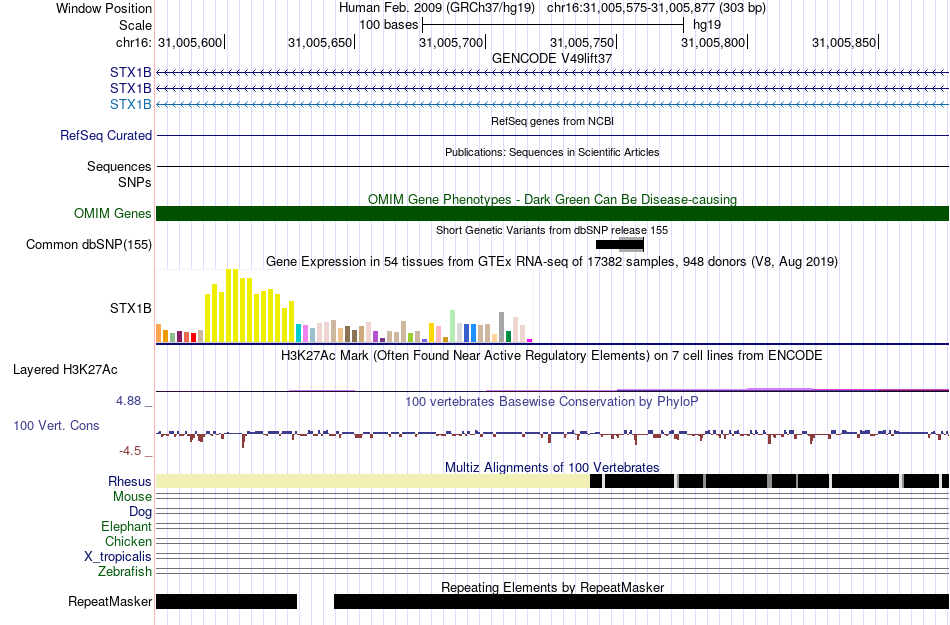Select the Mouse species label

(x=131, y=497)
